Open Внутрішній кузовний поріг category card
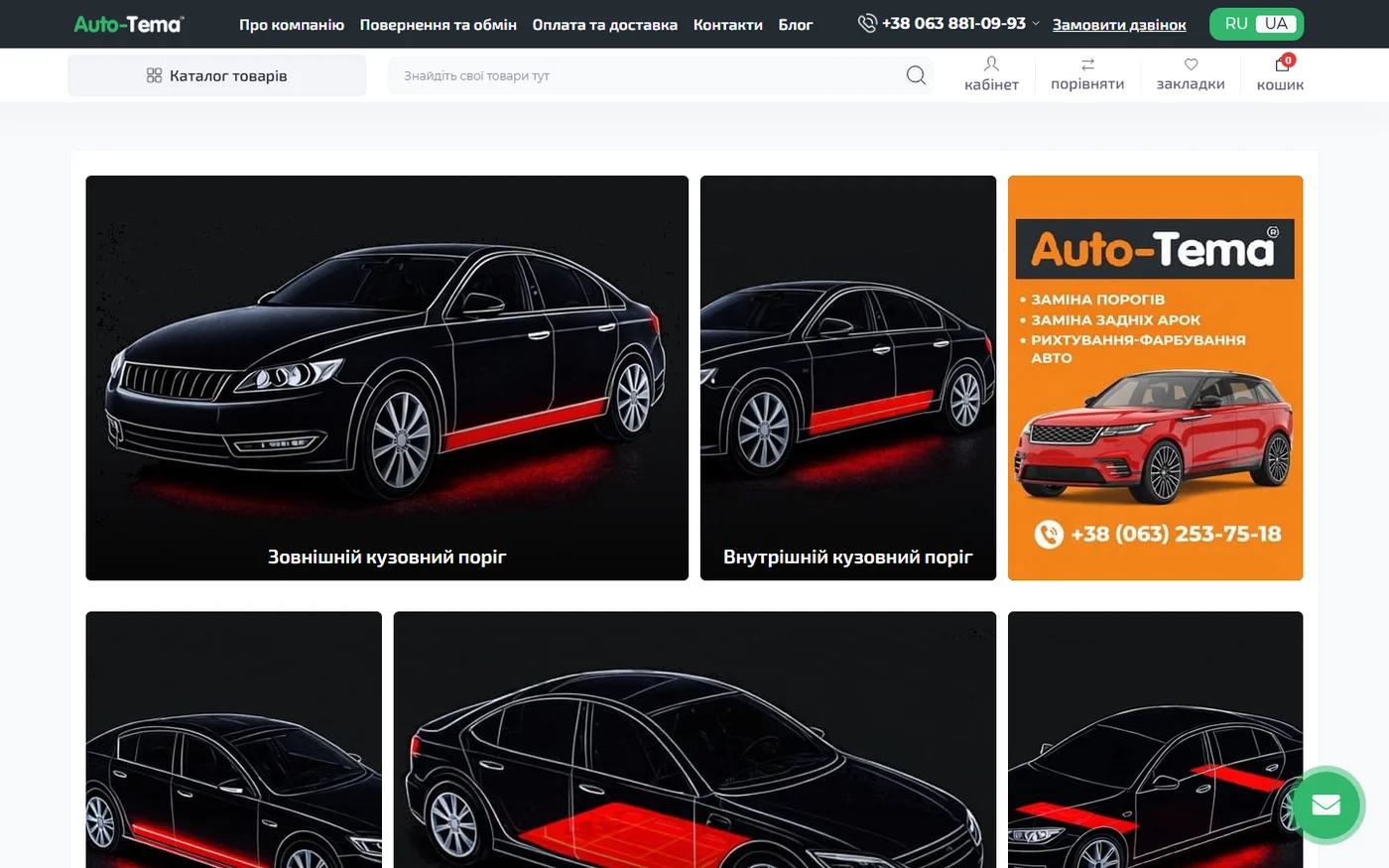This screenshot has height=868, width=1389. click(848, 378)
